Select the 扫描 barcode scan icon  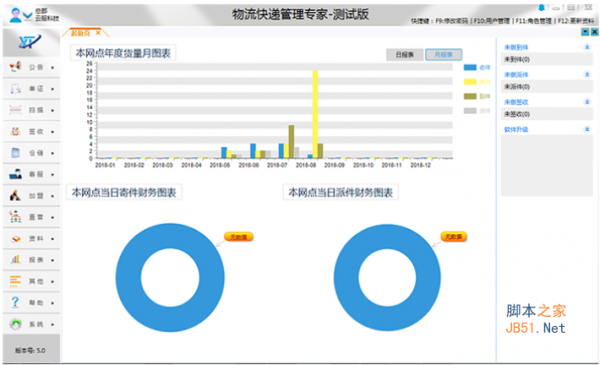[x=15, y=110]
